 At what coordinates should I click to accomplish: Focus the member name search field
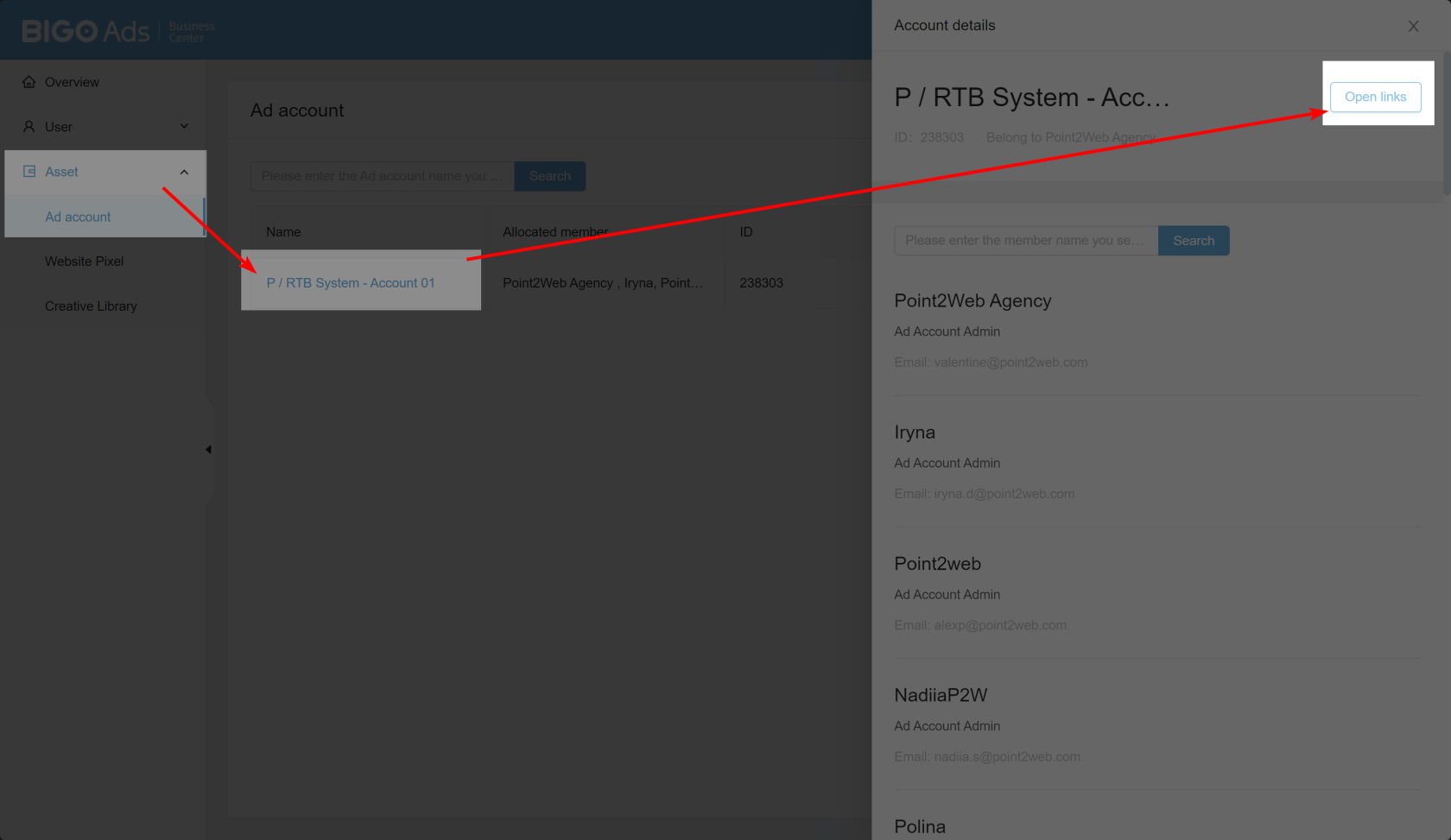(x=1026, y=241)
